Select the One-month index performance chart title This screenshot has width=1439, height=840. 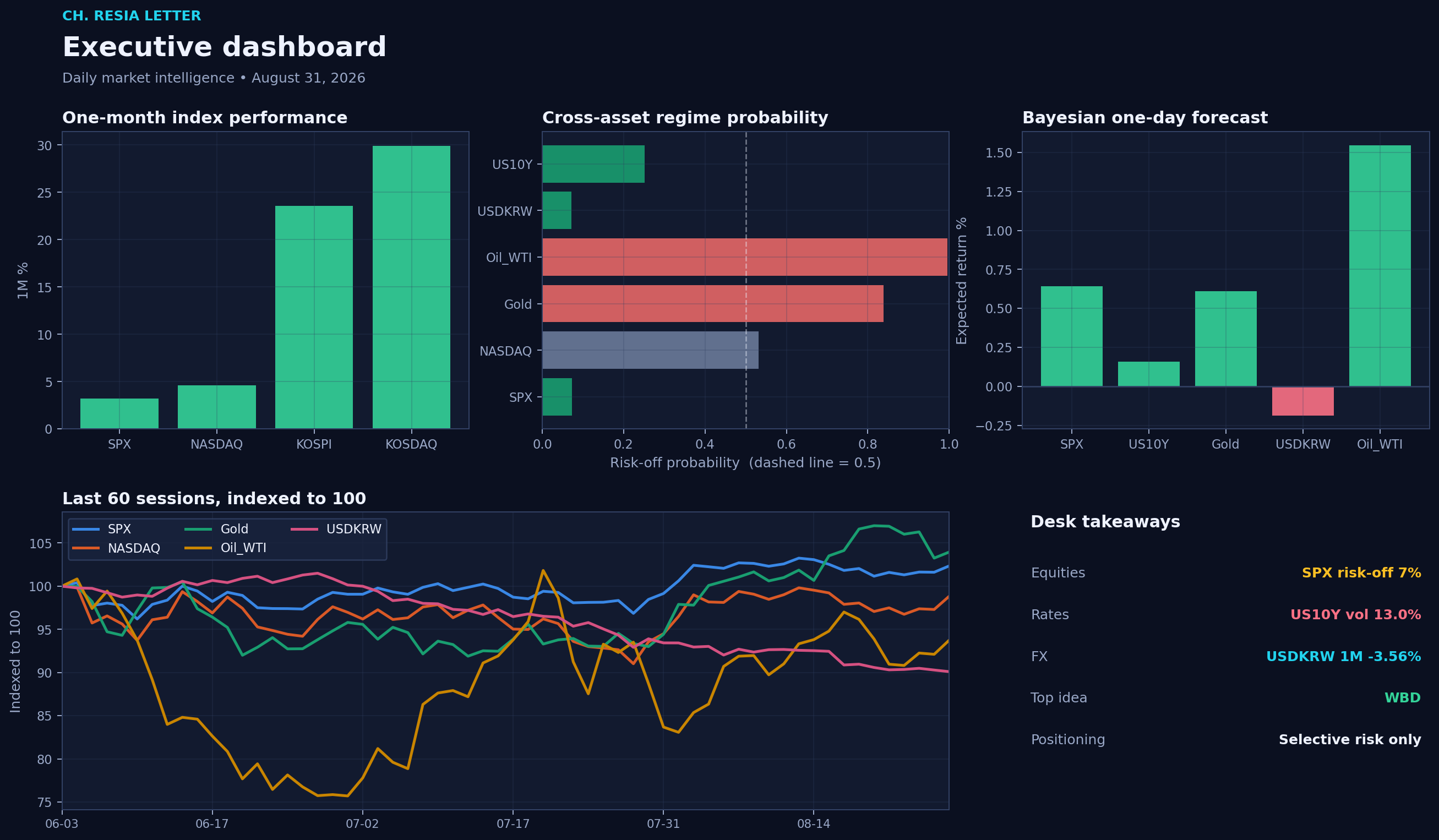coord(204,118)
